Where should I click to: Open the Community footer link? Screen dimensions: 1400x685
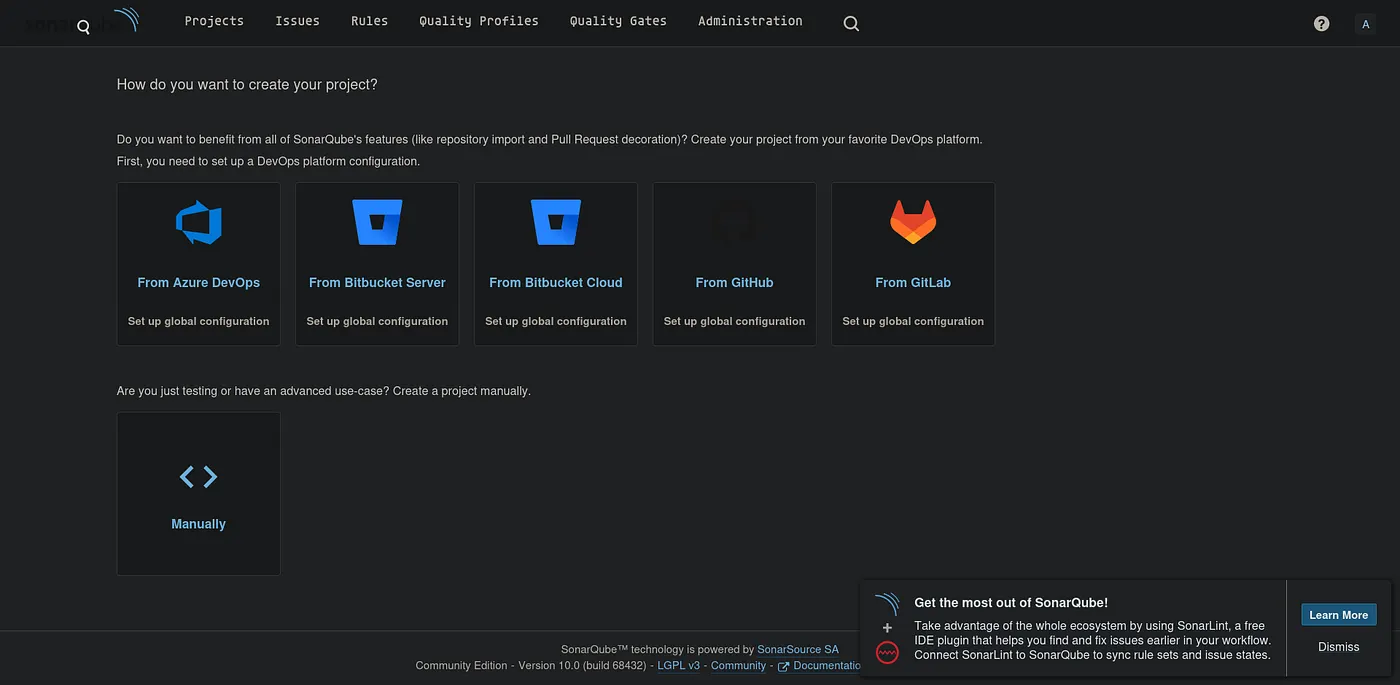click(738, 666)
